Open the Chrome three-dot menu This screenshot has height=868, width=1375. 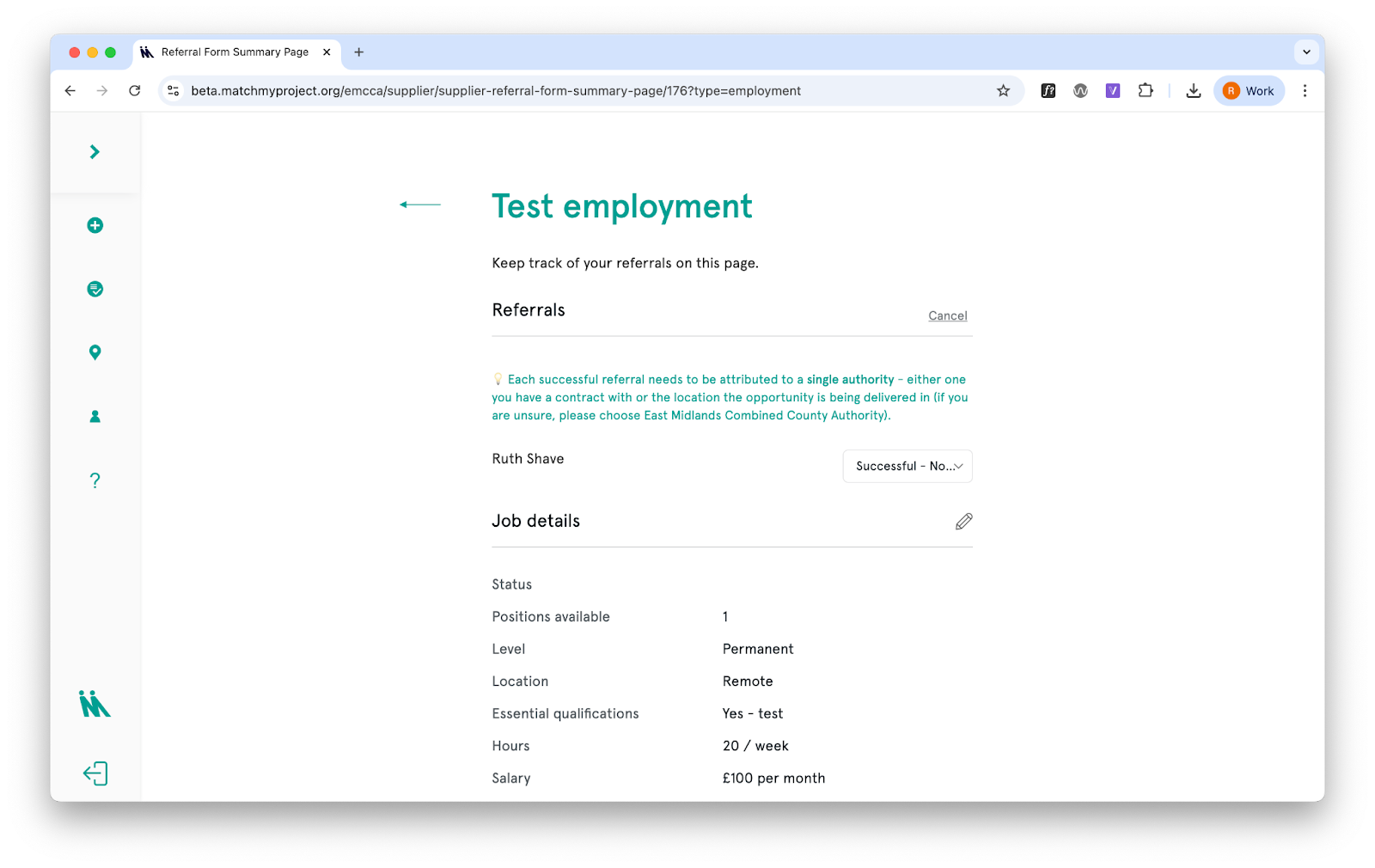click(1305, 91)
